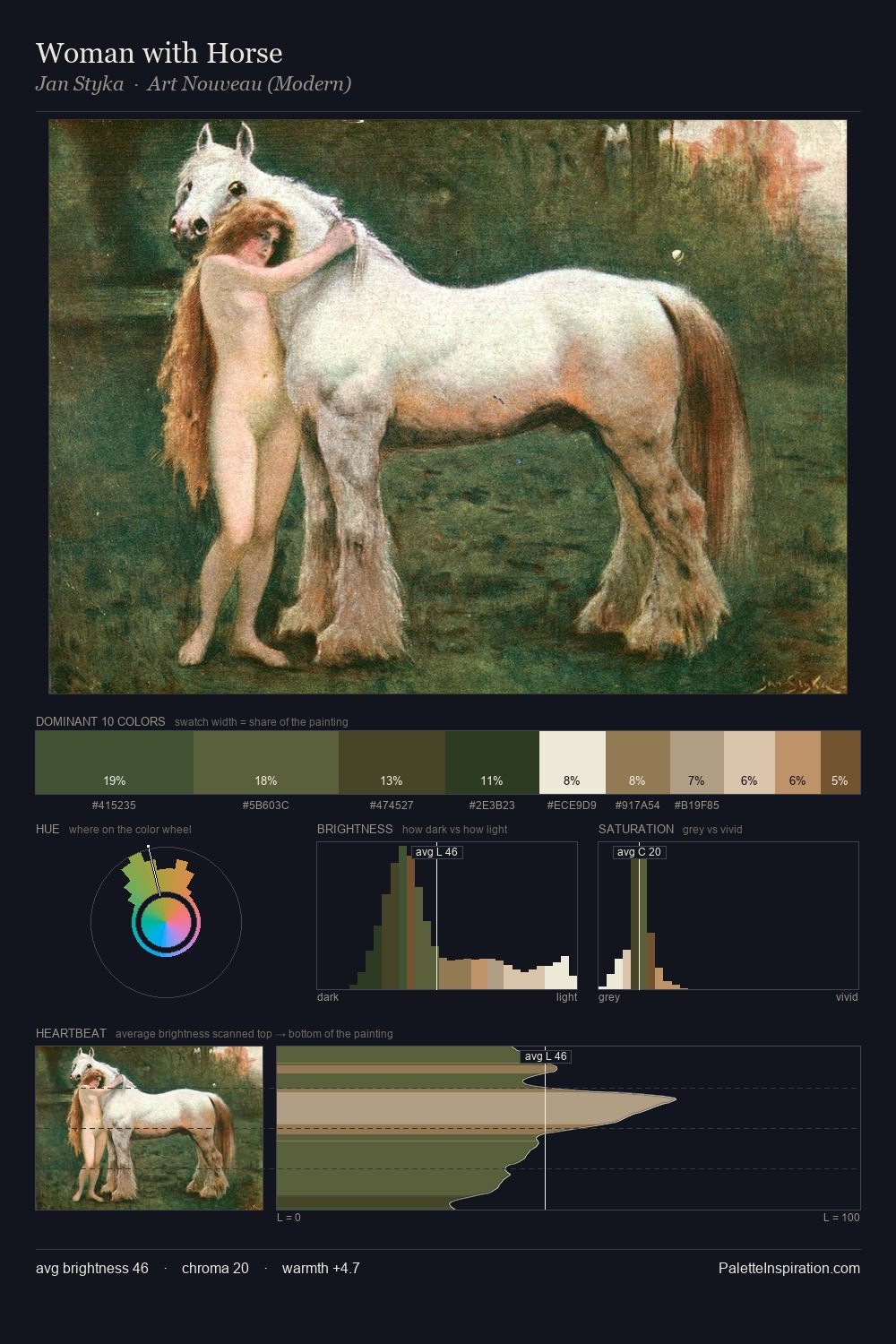Click hex code #5B603C
The height and width of the screenshot is (1344, 896).
pyautogui.click(x=266, y=806)
